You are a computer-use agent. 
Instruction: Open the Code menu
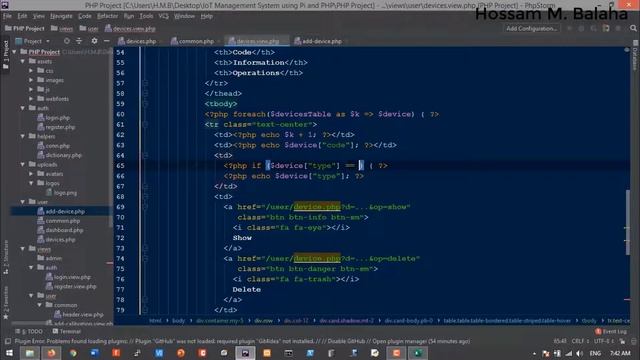85,16
